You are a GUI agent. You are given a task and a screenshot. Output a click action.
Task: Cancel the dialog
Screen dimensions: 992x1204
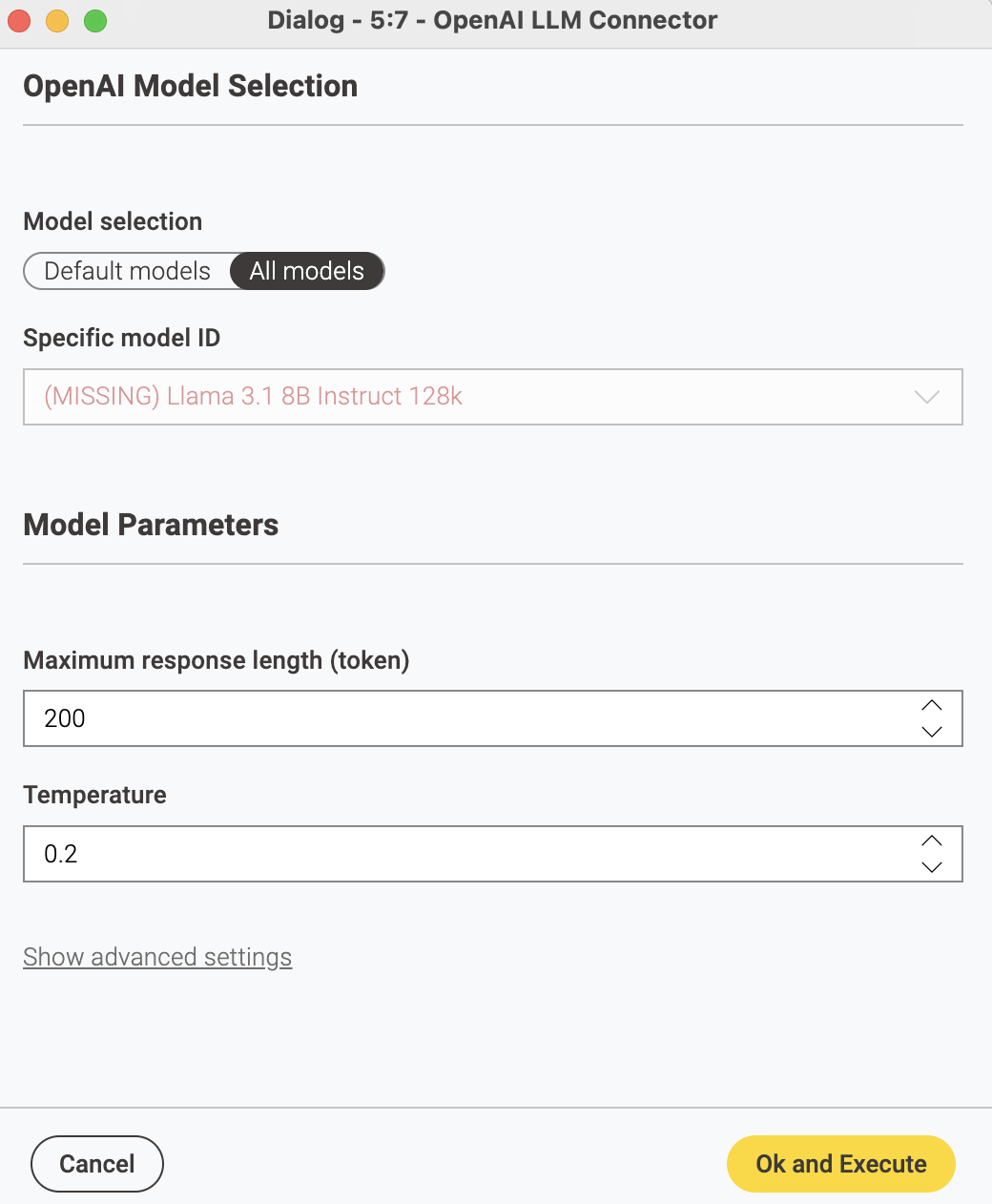pos(97,1164)
